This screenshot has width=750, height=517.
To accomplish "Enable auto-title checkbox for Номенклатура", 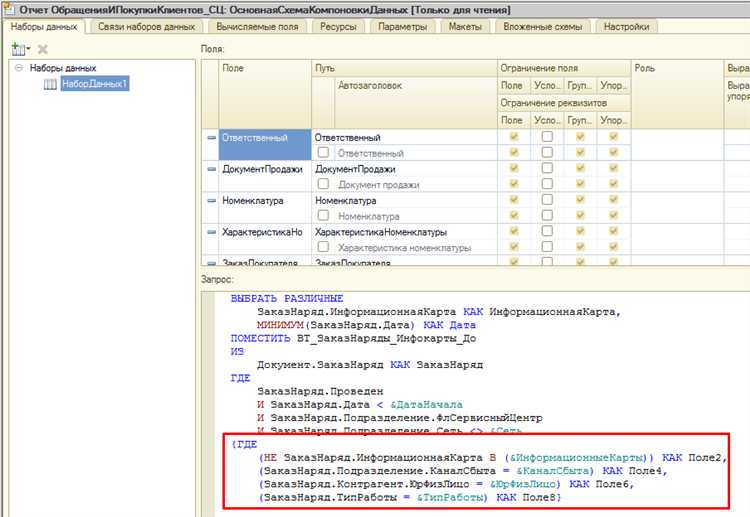I will (323, 216).
